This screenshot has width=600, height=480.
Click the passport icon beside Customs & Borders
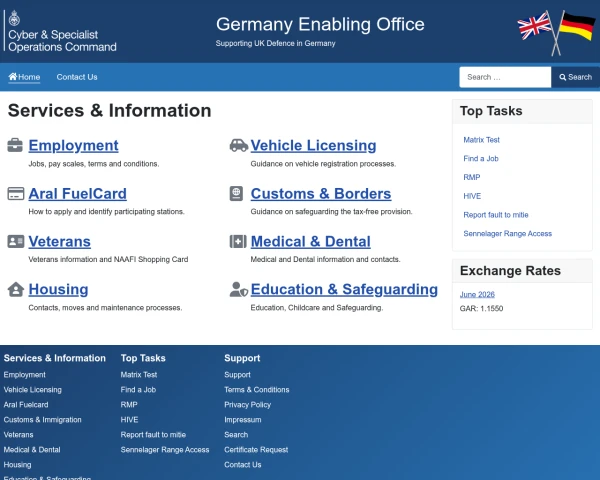(236, 193)
